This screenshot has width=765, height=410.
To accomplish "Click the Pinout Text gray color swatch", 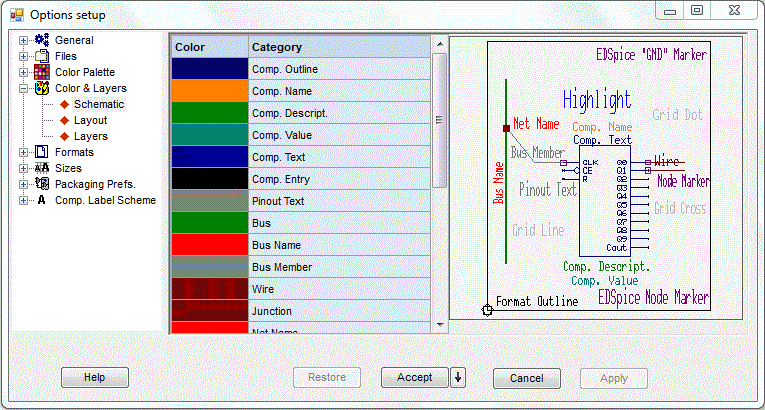I will point(210,201).
